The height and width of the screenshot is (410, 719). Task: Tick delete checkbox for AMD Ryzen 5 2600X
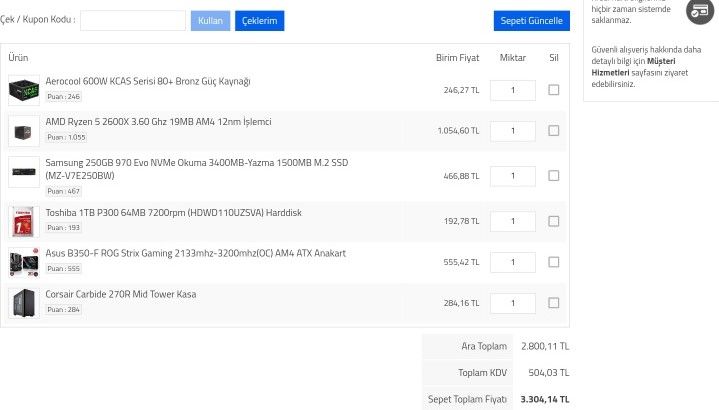click(x=553, y=131)
